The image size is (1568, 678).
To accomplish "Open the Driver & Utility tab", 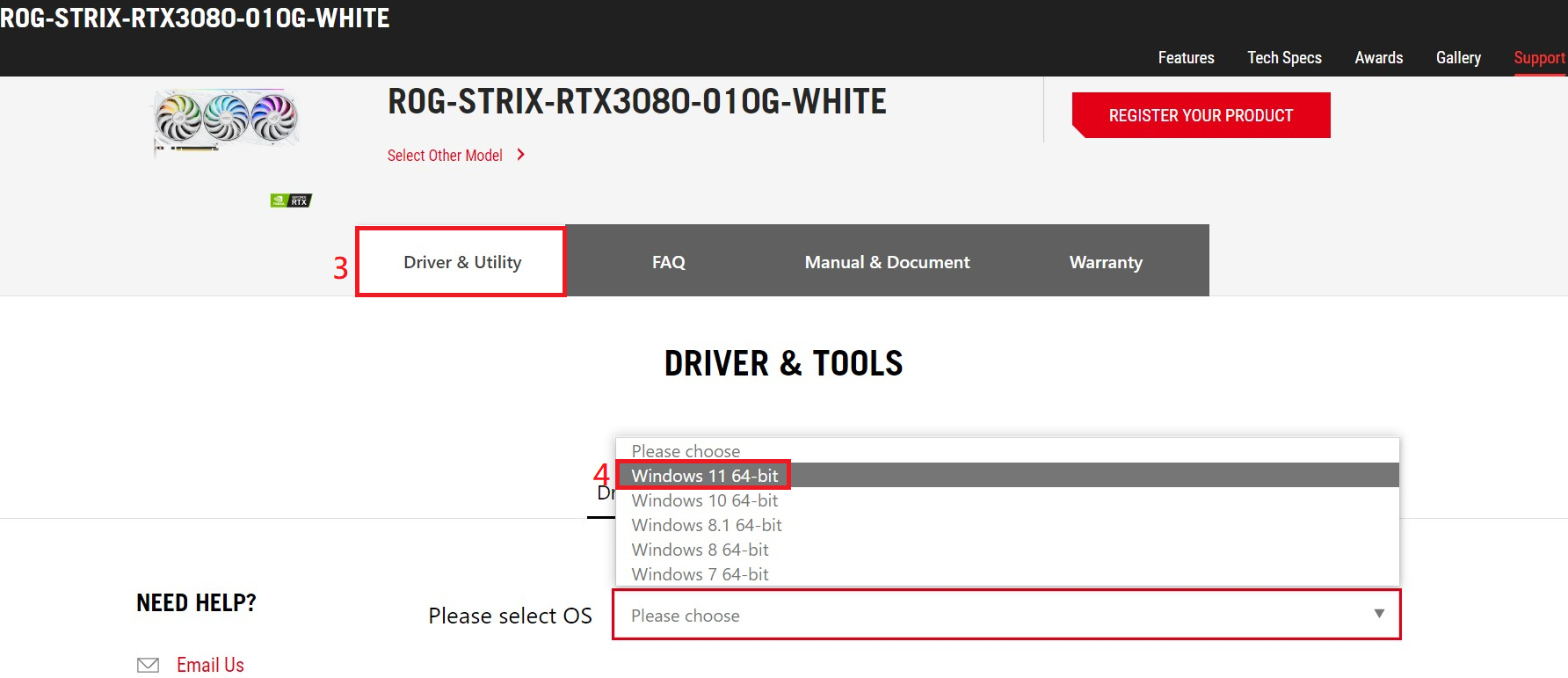I will click(x=461, y=262).
